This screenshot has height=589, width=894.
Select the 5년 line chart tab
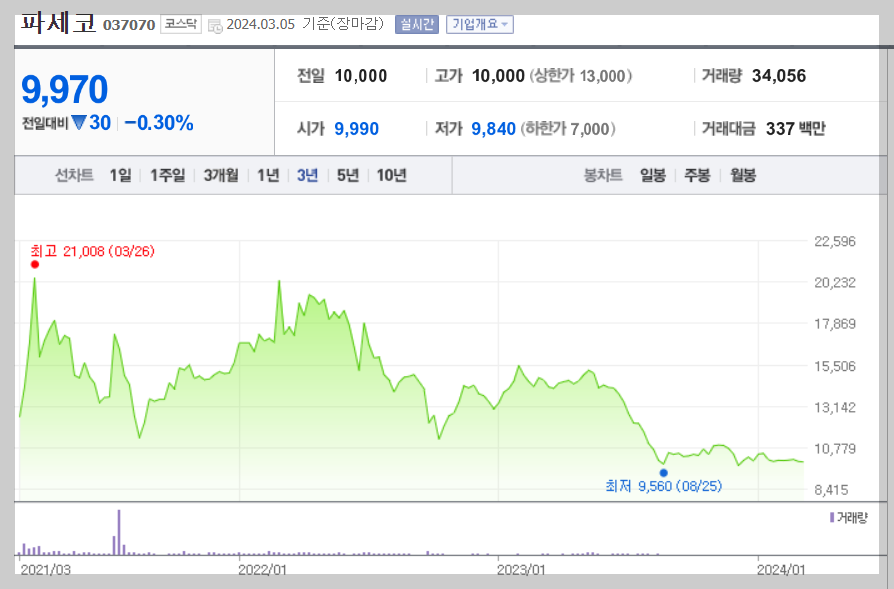coord(347,175)
